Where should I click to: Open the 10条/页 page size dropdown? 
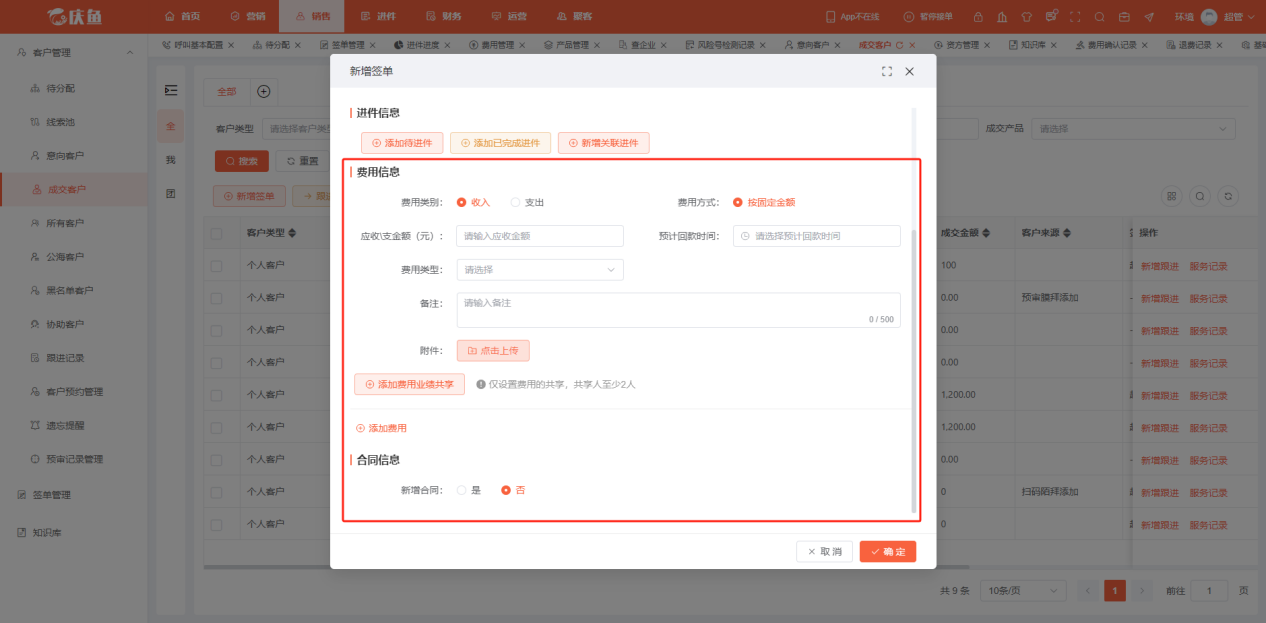(x=1024, y=591)
